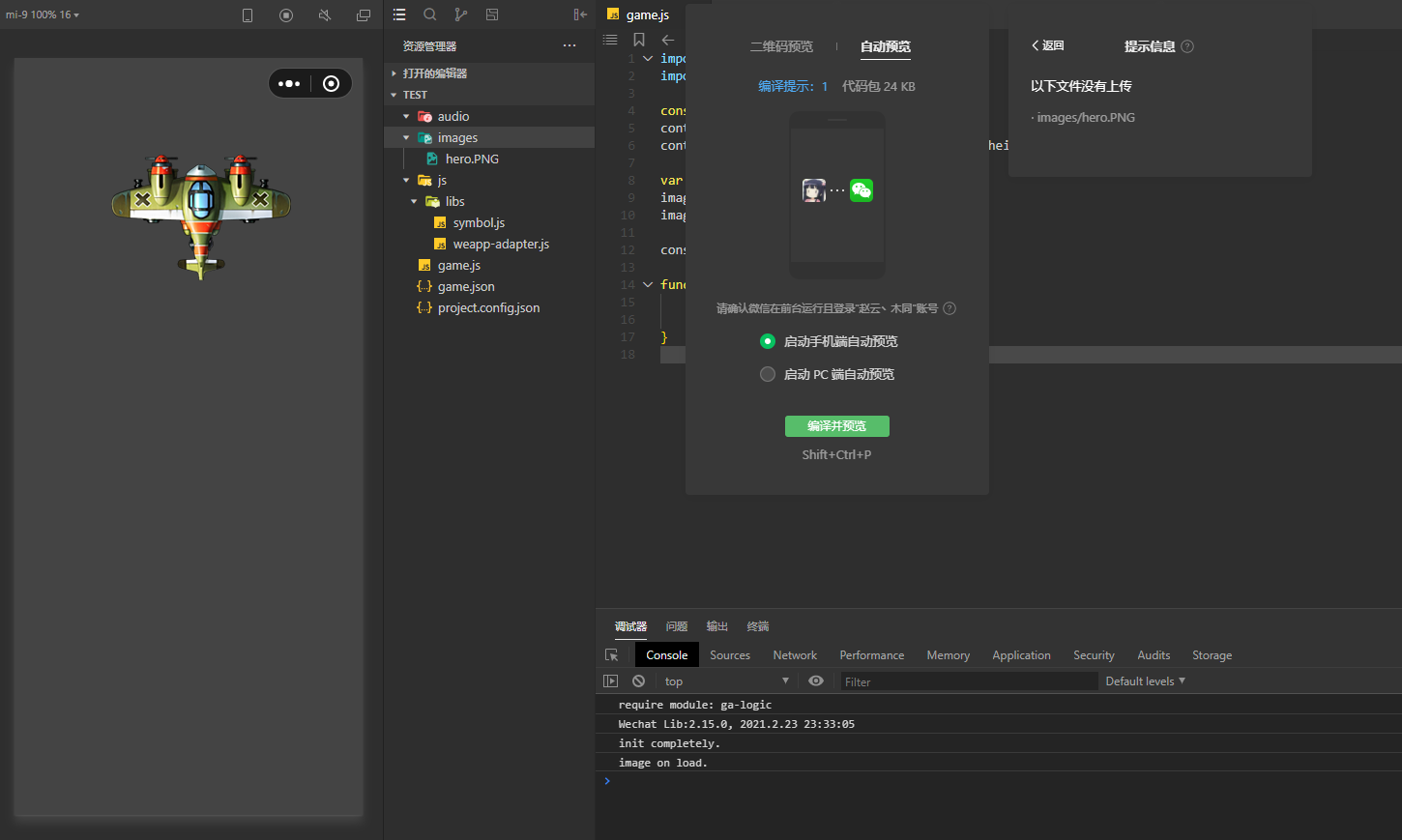Select 启动手机端自动预览 radio option
The width and height of the screenshot is (1402, 840).
pyautogui.click(x=768, y=341)
